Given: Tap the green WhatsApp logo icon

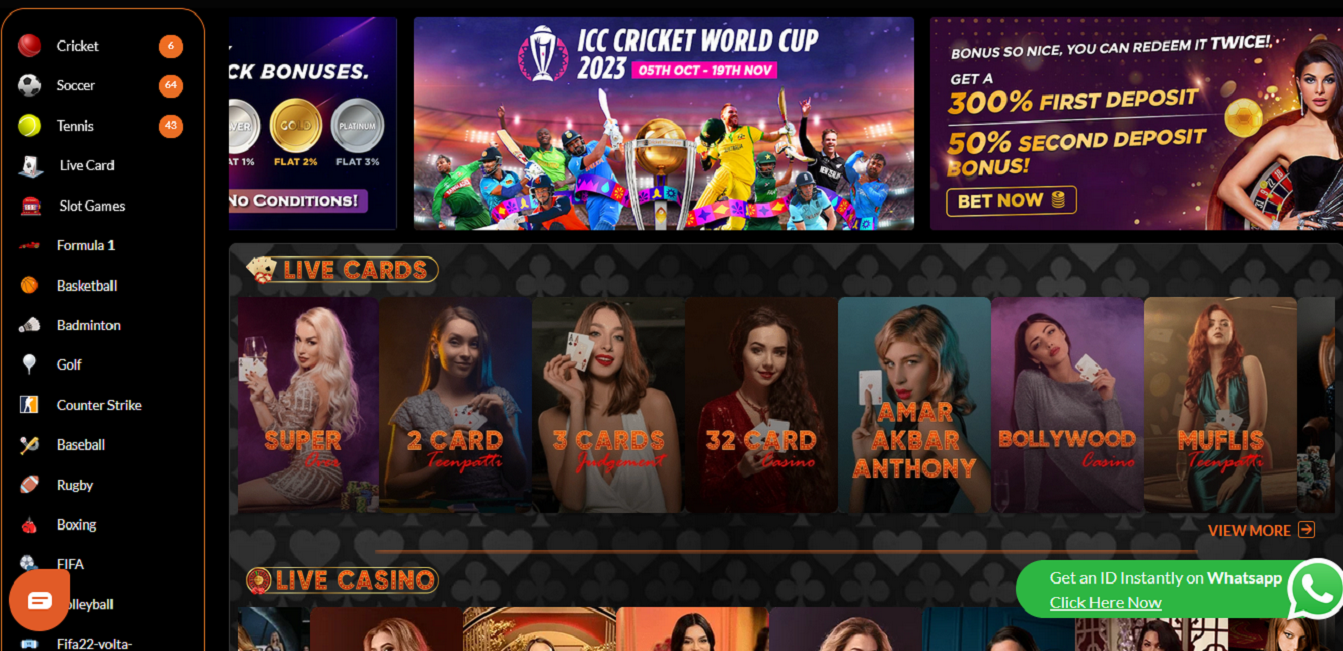Looking at the screenshot, I should (1316, 590).
